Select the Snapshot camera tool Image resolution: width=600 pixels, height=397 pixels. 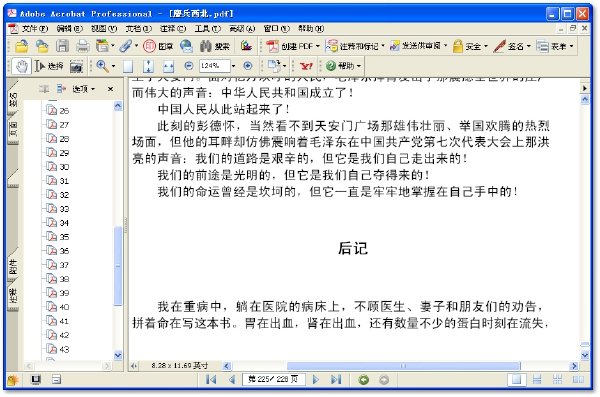pos(77,66)
